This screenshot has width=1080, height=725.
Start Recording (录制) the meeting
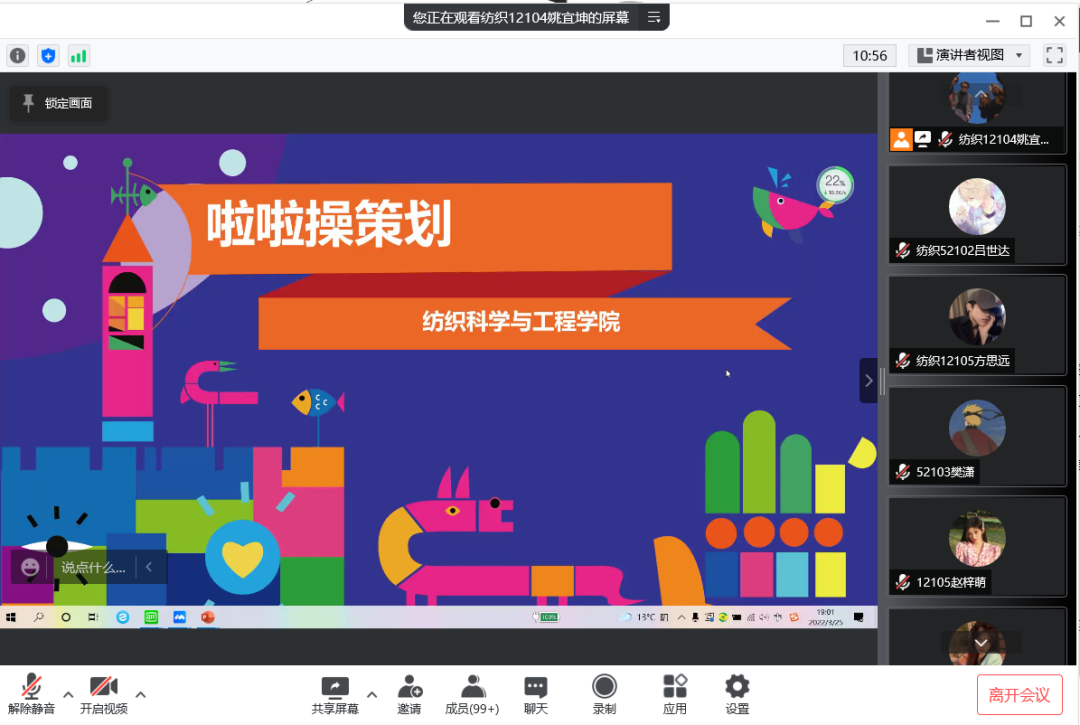pos(604,694)
